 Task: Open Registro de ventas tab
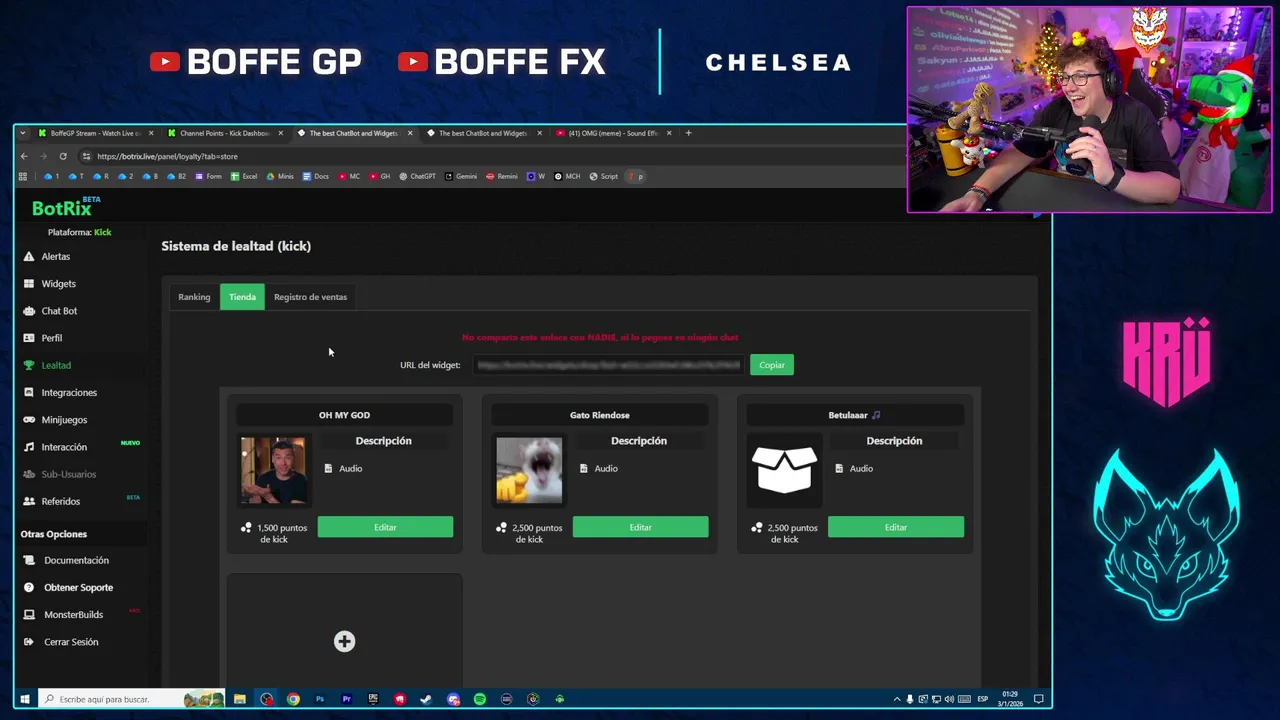(310, 297)
